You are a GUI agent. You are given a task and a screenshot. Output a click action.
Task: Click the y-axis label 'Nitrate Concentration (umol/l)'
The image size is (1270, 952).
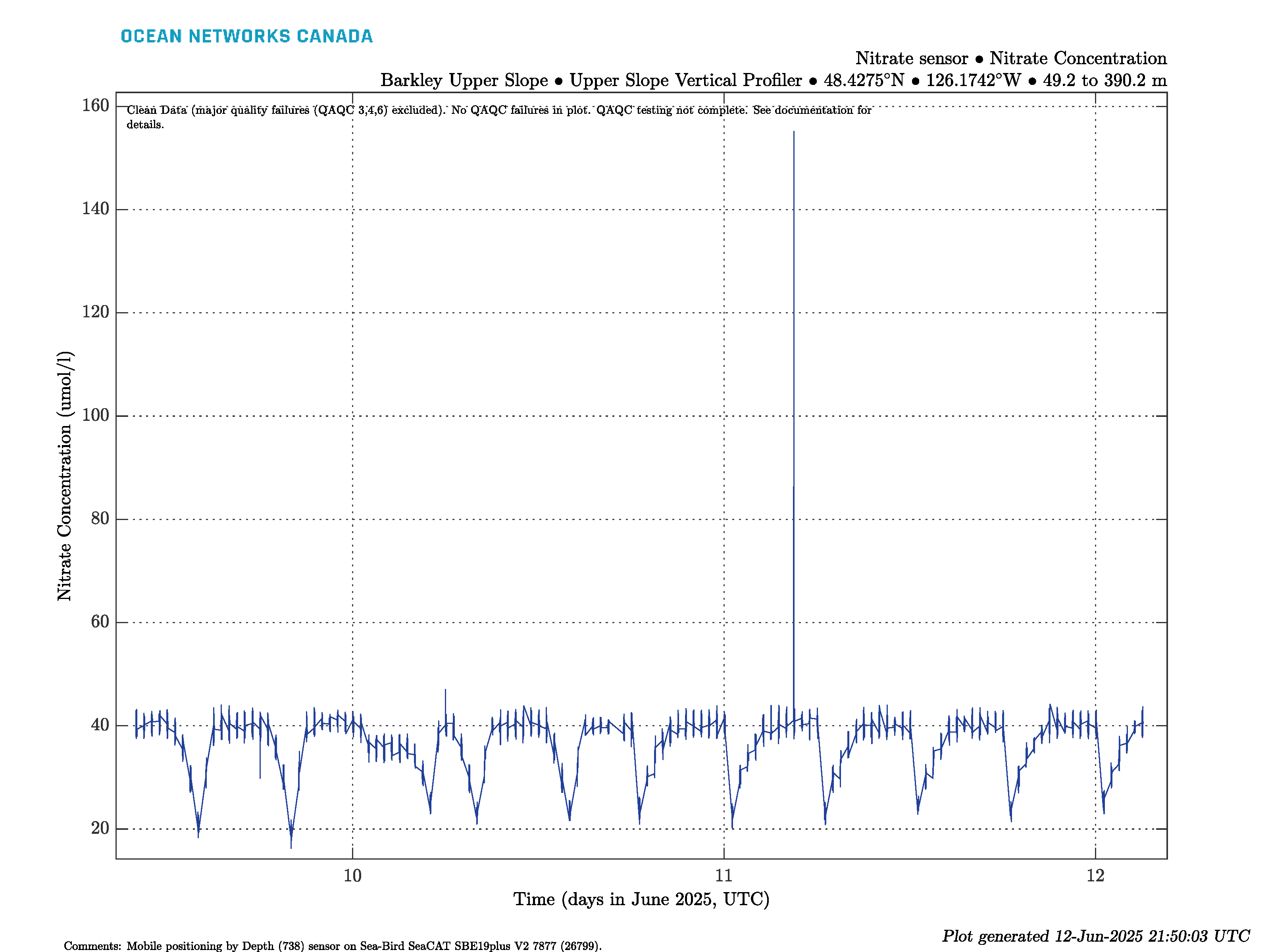[x=64, y=476]
